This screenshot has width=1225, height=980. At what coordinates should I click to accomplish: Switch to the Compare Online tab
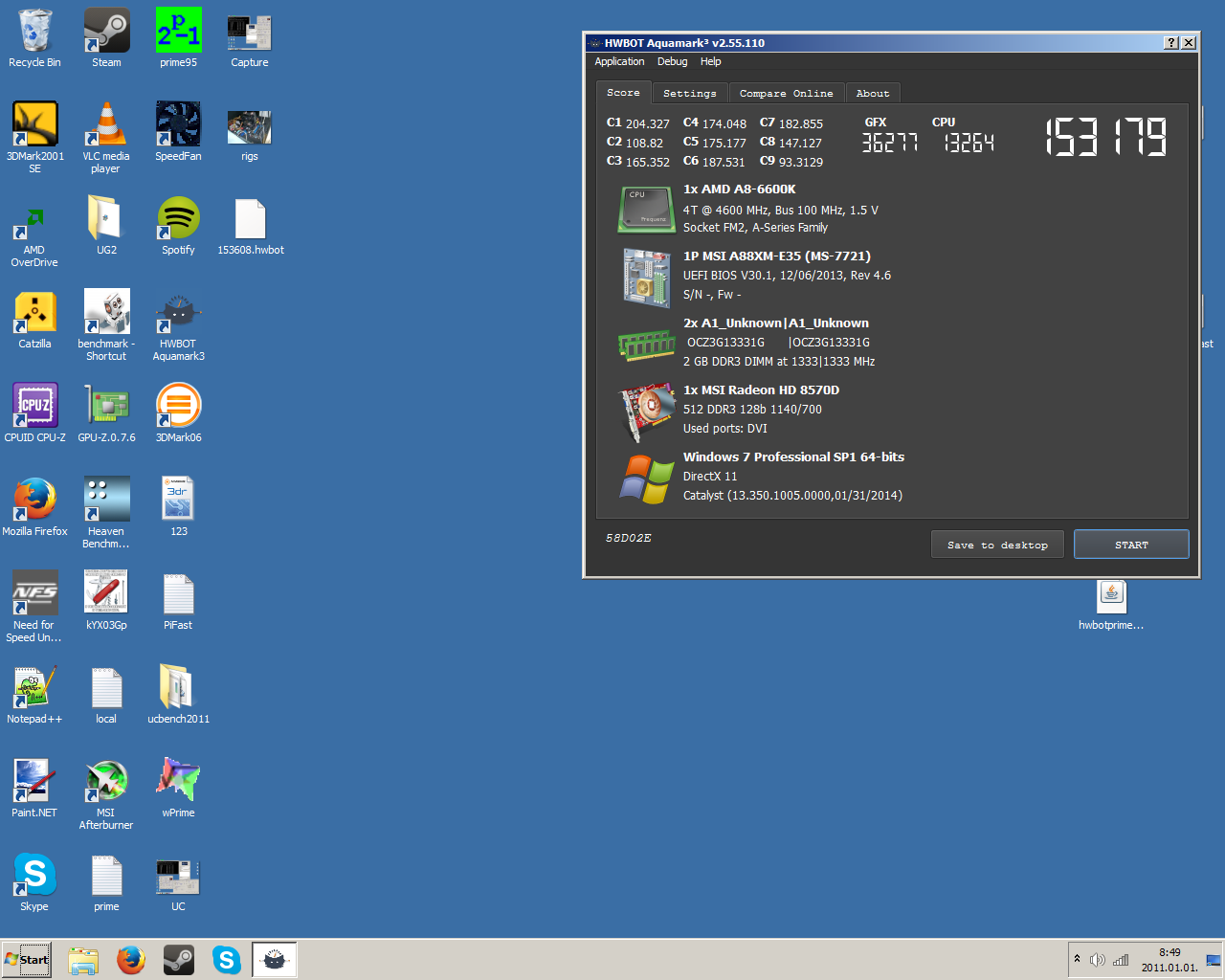[786, 94]
